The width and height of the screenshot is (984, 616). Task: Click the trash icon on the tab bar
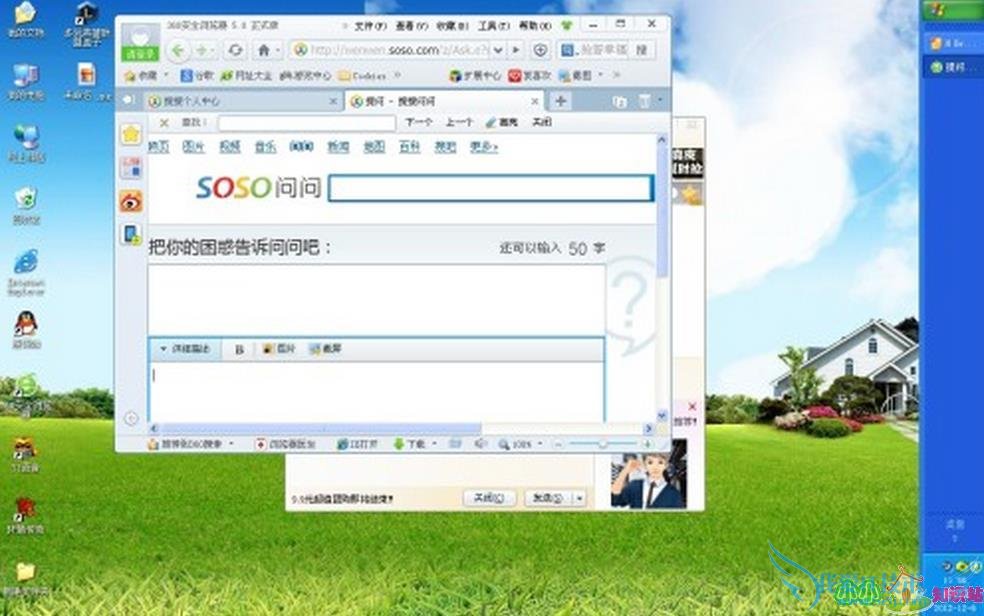644,101
